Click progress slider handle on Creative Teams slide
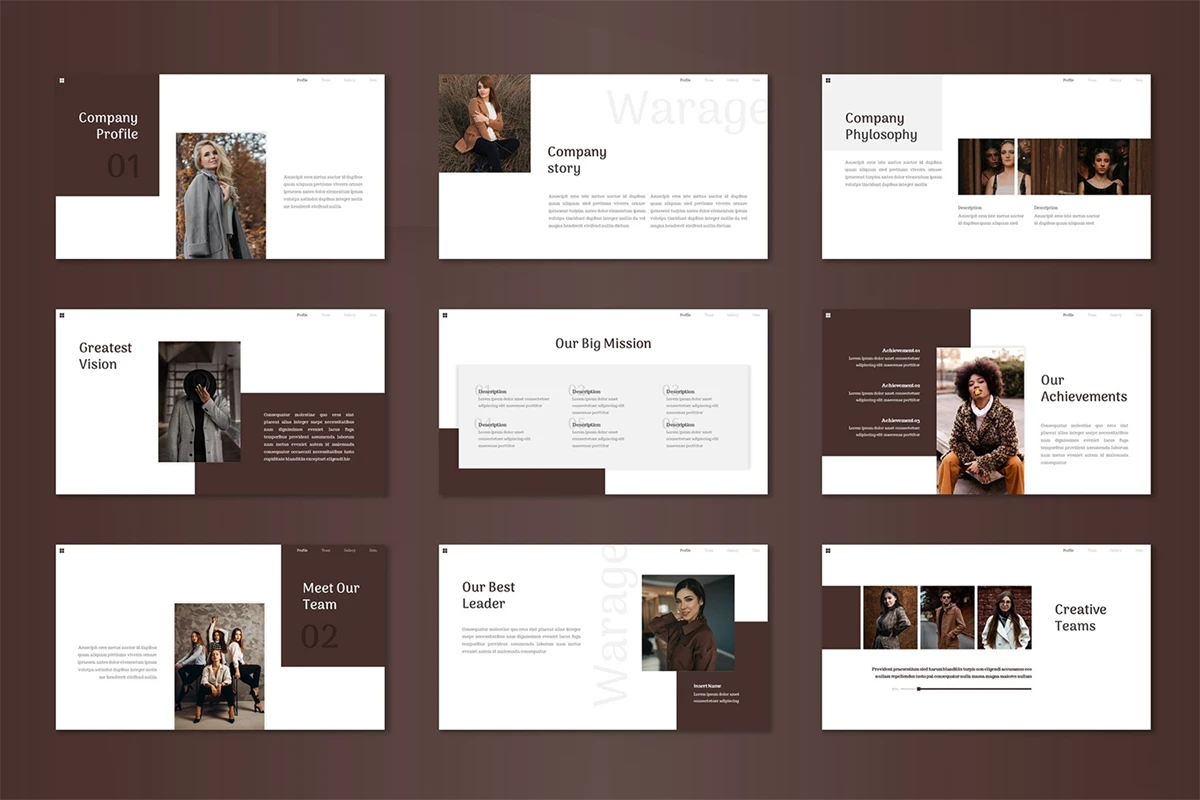This screenshot has height=800, width=1200. [x=919, y=688]
